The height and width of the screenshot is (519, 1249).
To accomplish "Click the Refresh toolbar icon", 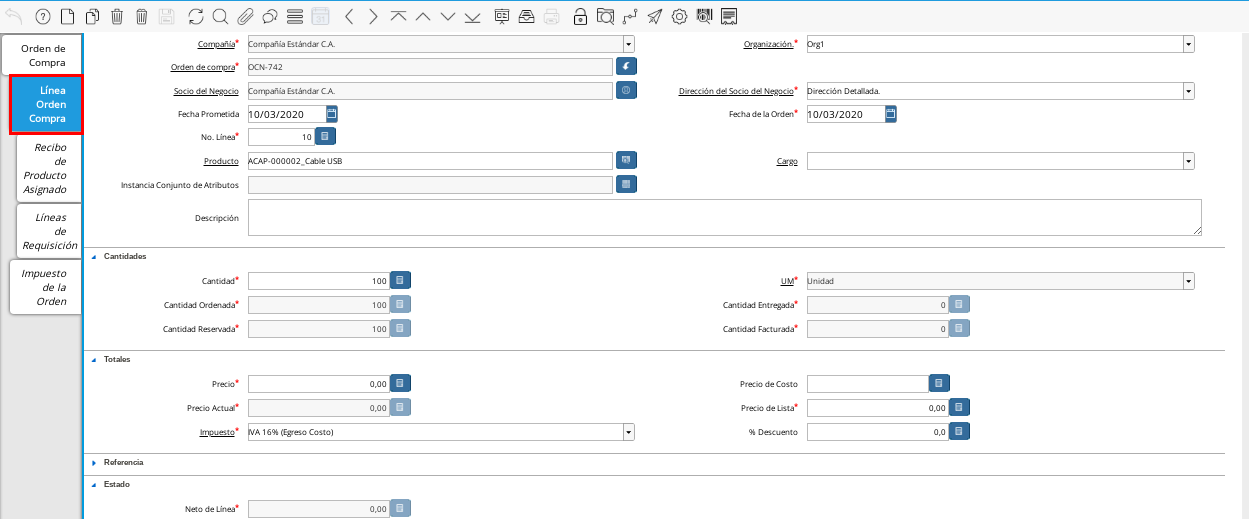I will point(195,16).
